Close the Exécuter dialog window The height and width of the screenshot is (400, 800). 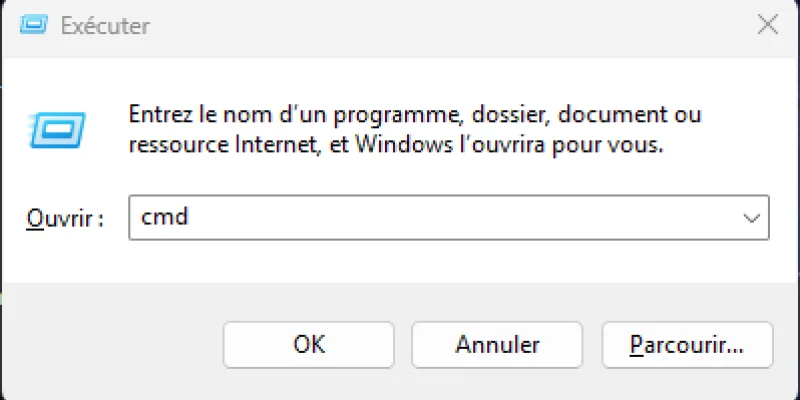pyautogui.click(x=767, y=26)
